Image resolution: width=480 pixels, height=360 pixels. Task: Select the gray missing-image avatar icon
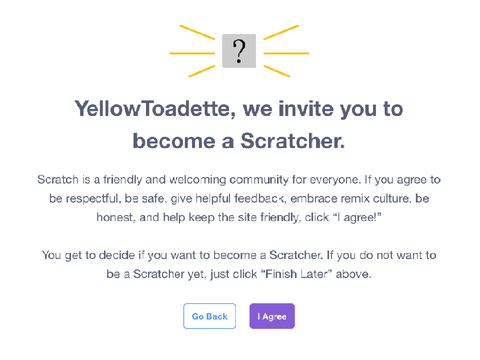click(x=239, y=51)
